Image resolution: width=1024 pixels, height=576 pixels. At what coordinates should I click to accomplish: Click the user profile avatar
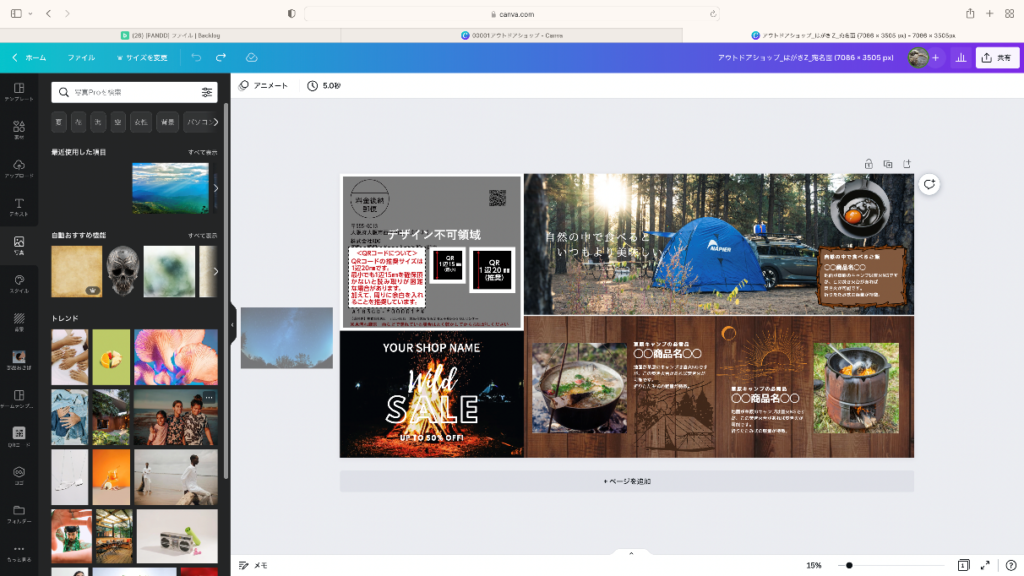[918, 57]
